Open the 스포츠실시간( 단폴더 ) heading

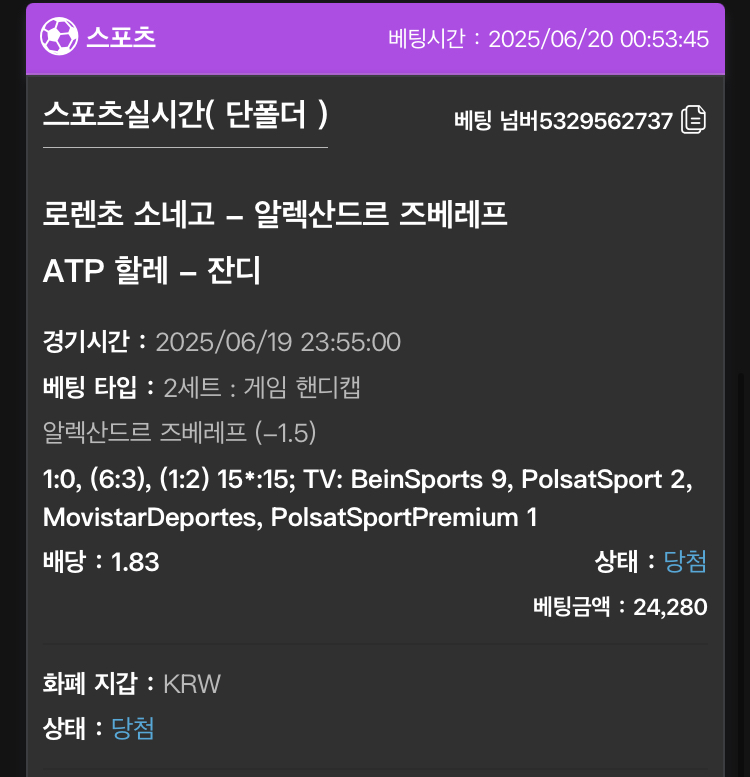click(x=186, y=114)
